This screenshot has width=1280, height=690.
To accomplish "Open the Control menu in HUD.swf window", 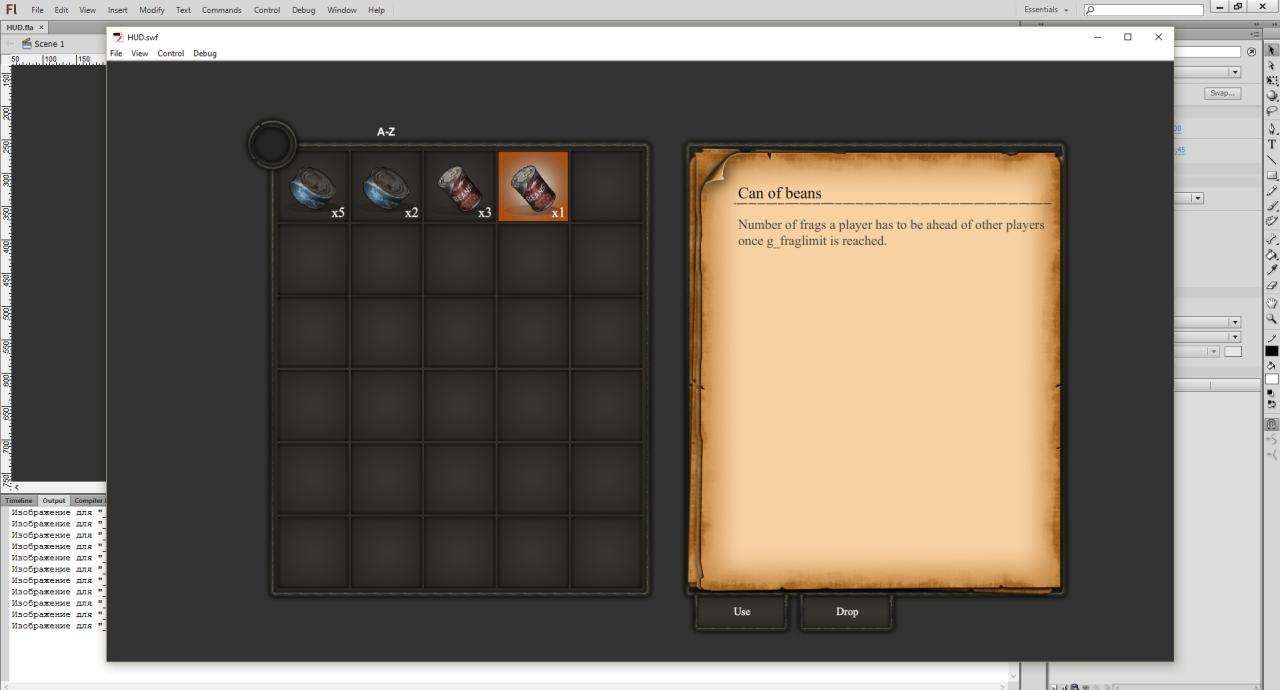I will click(x=170, y=53).
